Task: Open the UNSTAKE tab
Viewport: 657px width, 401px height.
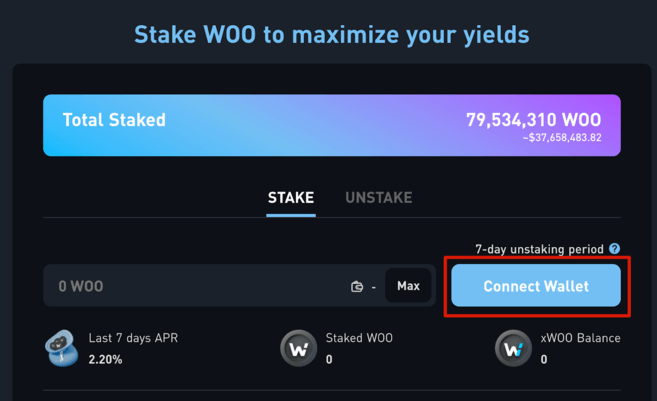Action: click(379, 198)
